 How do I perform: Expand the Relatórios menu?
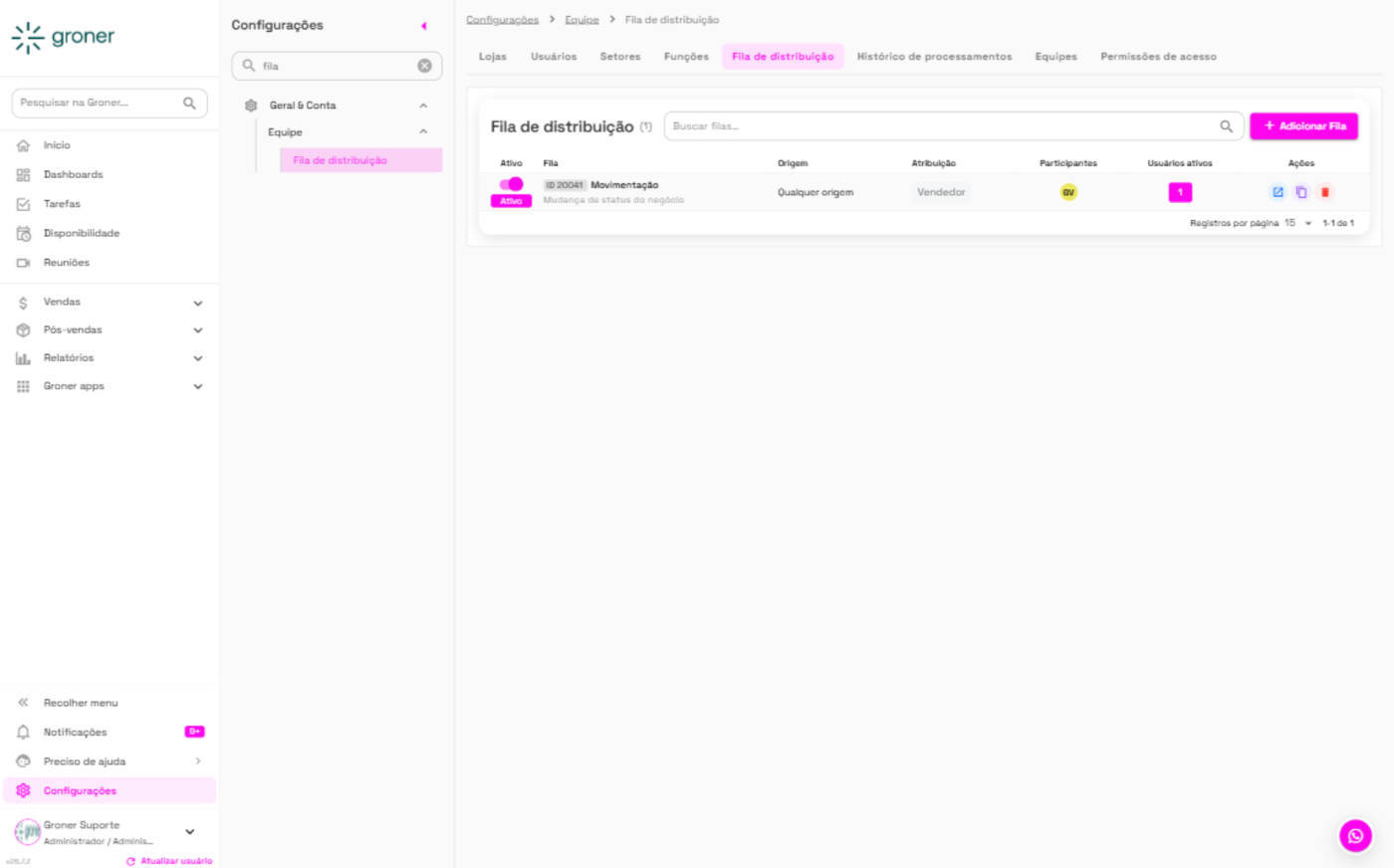pyautogui.click(x=109, y=357)
